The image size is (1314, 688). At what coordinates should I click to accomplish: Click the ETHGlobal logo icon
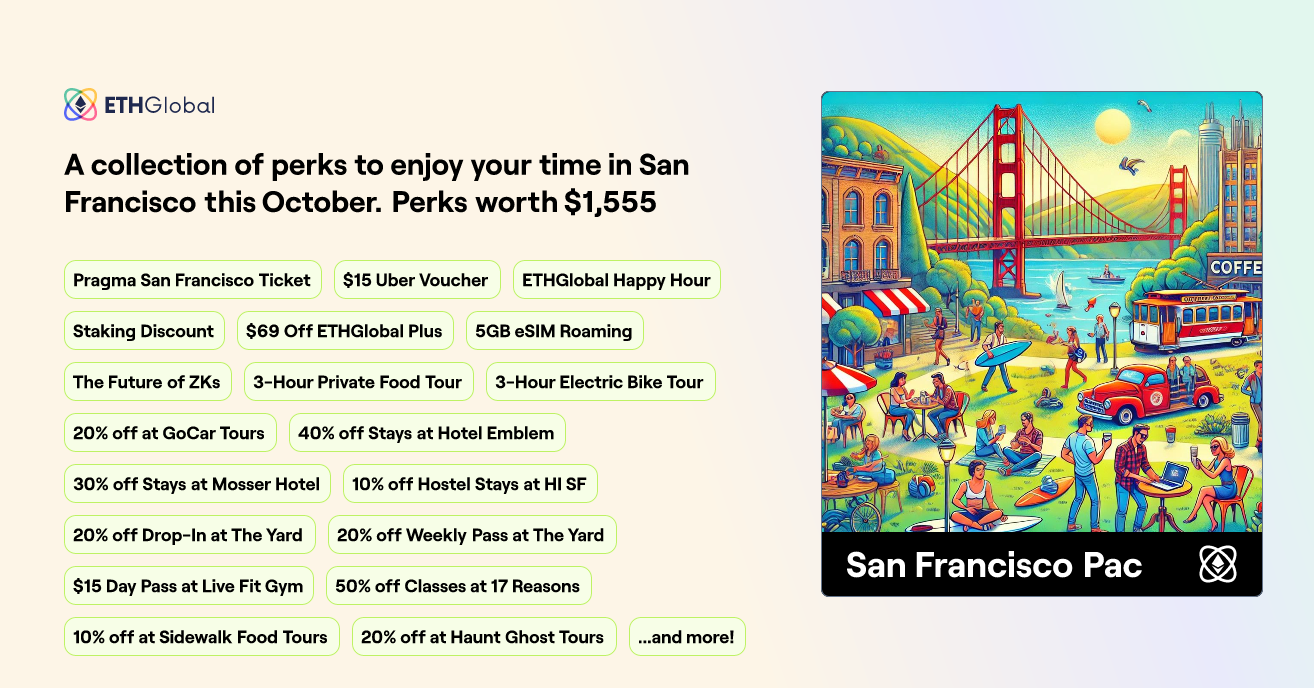point(80,105)
